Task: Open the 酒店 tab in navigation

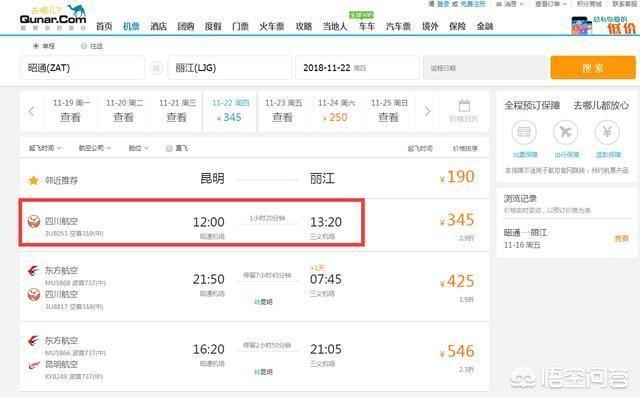Action: (x=158, y=26)
